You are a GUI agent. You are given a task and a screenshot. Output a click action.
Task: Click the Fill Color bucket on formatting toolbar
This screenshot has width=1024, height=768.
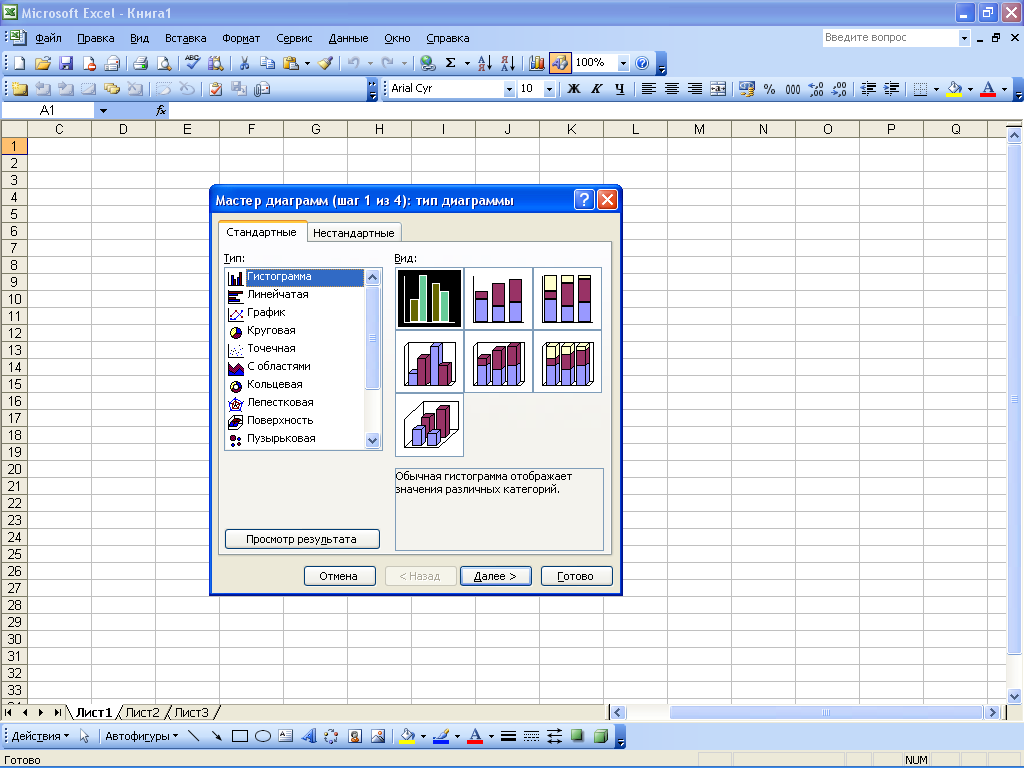pyautogui.click(x=955, y=89)
